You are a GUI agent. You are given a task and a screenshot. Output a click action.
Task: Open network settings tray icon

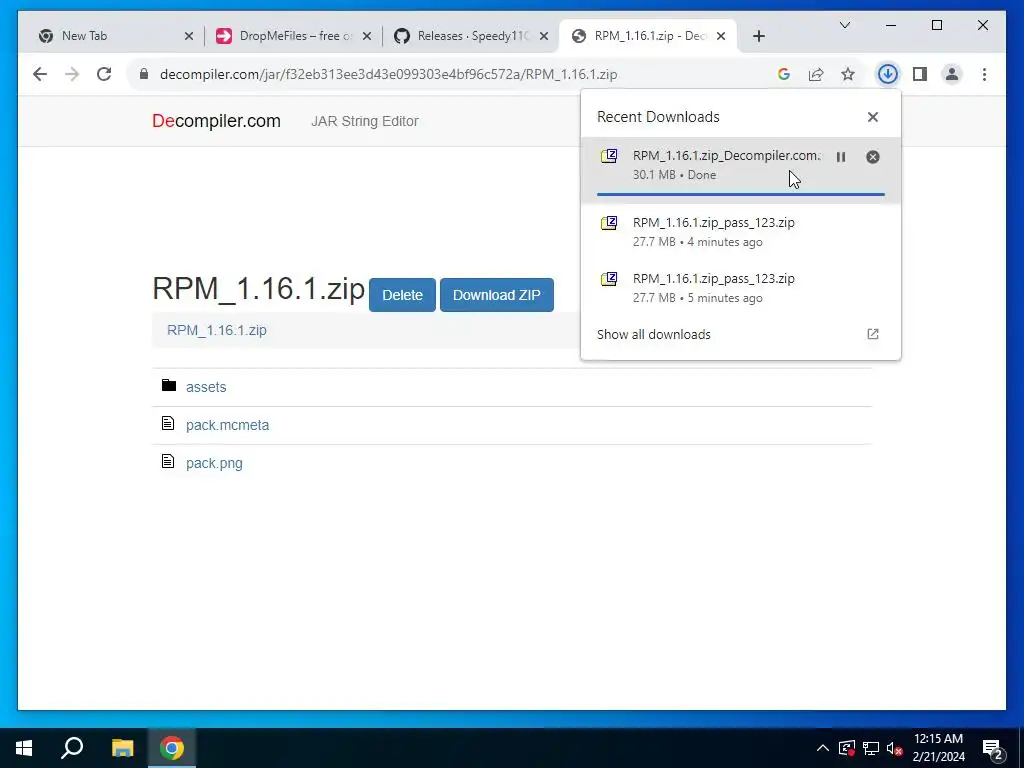click(x=871, y=748)
